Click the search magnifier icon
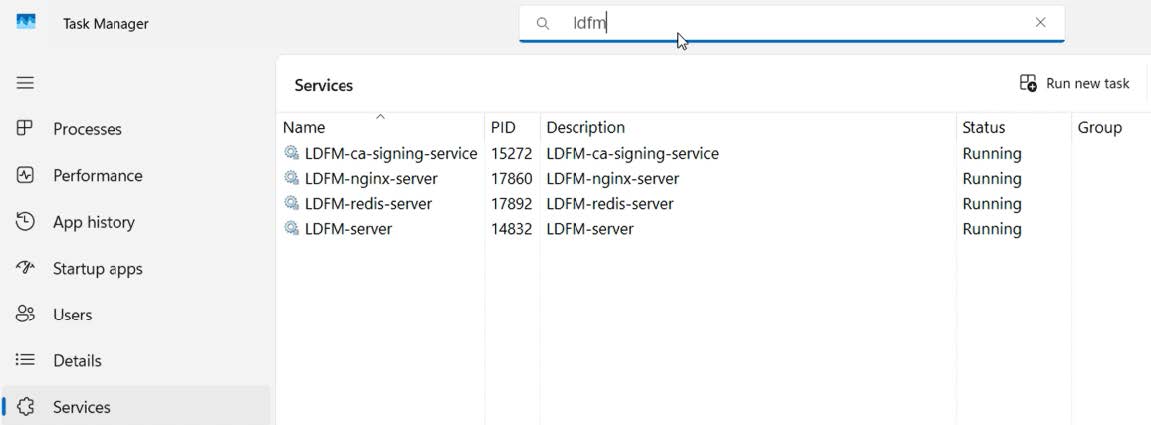 (542, 23)
